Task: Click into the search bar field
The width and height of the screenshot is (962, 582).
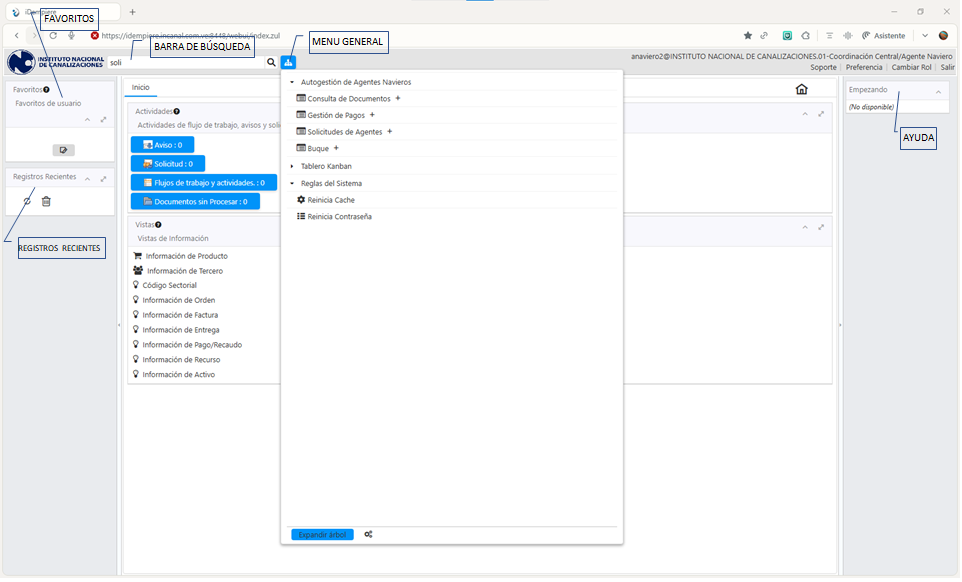Action: 185,62
